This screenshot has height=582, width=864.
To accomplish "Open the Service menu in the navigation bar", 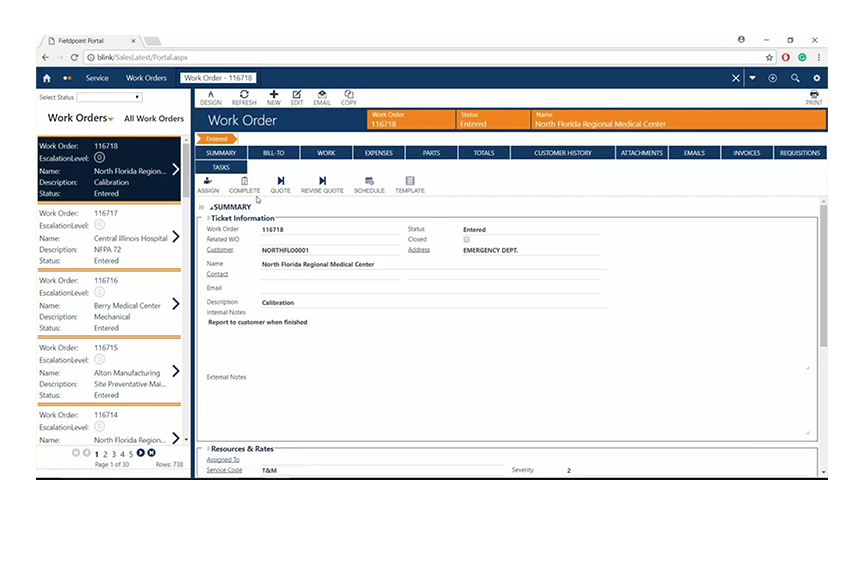I will click(x=97, y=77).
